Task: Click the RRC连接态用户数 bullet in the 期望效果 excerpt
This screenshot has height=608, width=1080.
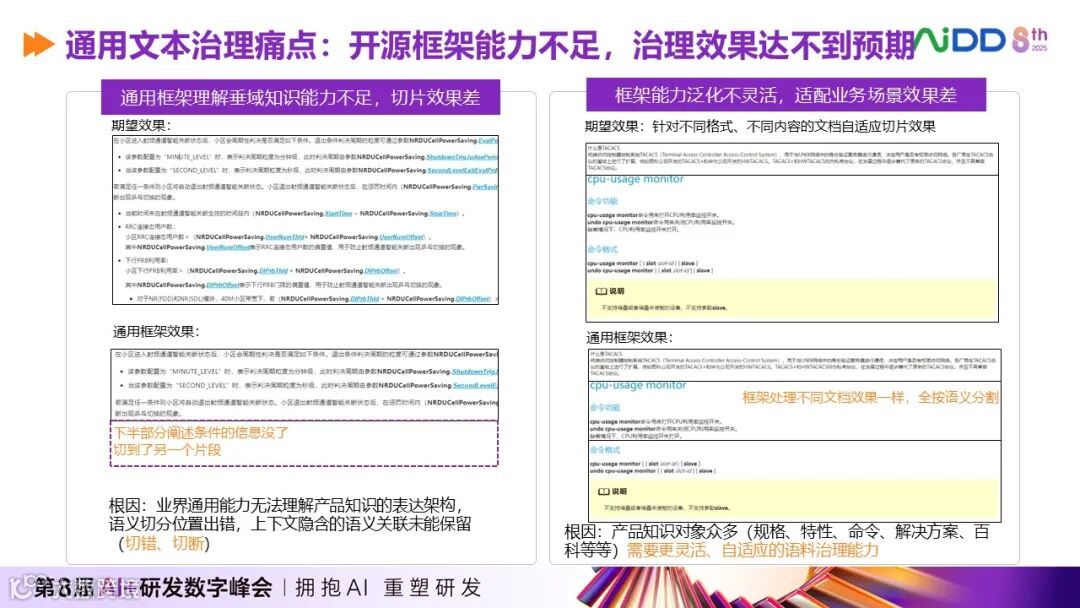Action: [149, 227]
